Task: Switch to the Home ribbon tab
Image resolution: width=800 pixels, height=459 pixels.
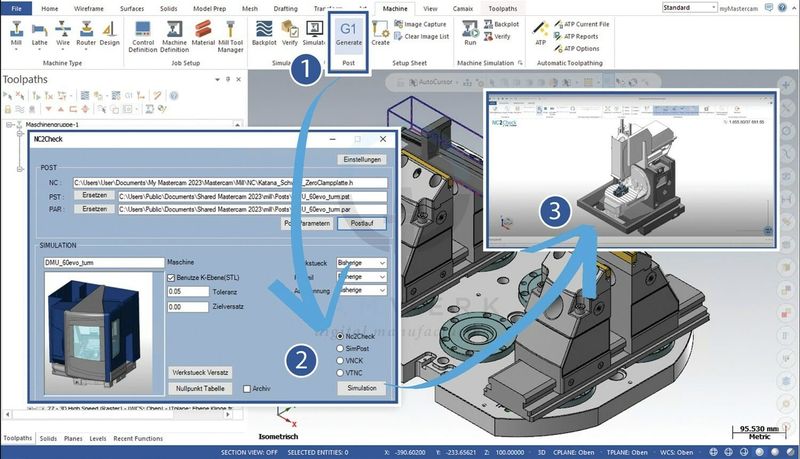Action: pos(49,8)
